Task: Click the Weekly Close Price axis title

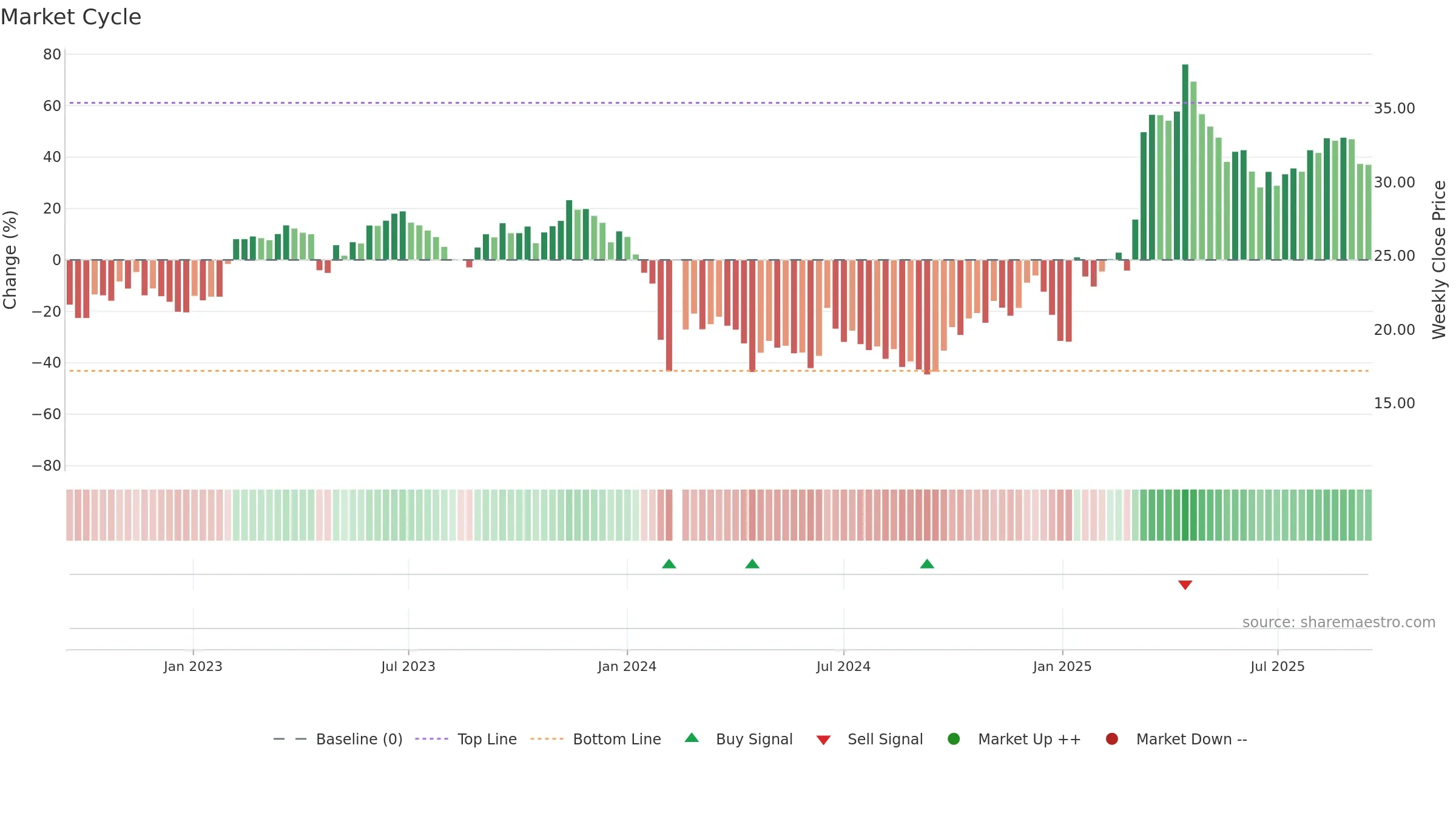Action: coord(1439,260)
